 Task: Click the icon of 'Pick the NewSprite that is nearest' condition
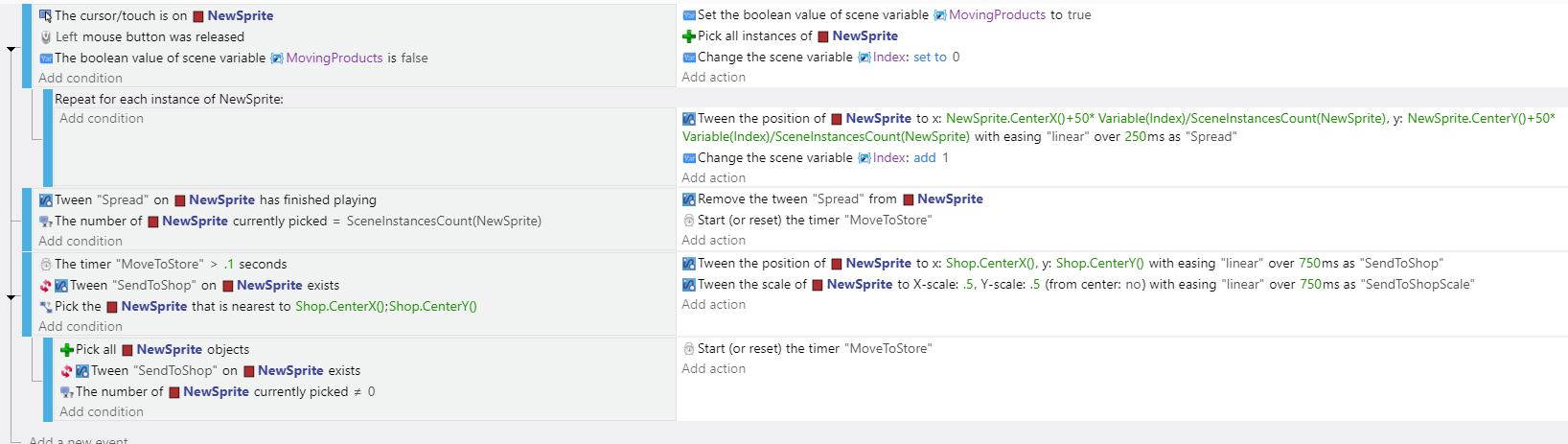(x=45, y=307)
